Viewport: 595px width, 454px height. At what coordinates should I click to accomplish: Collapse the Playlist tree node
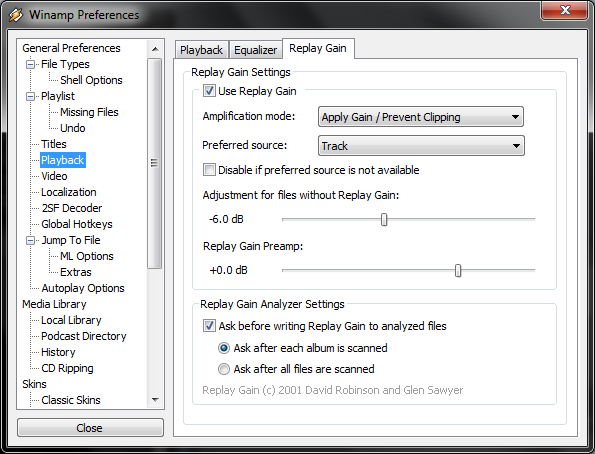[x=30, y=96]
